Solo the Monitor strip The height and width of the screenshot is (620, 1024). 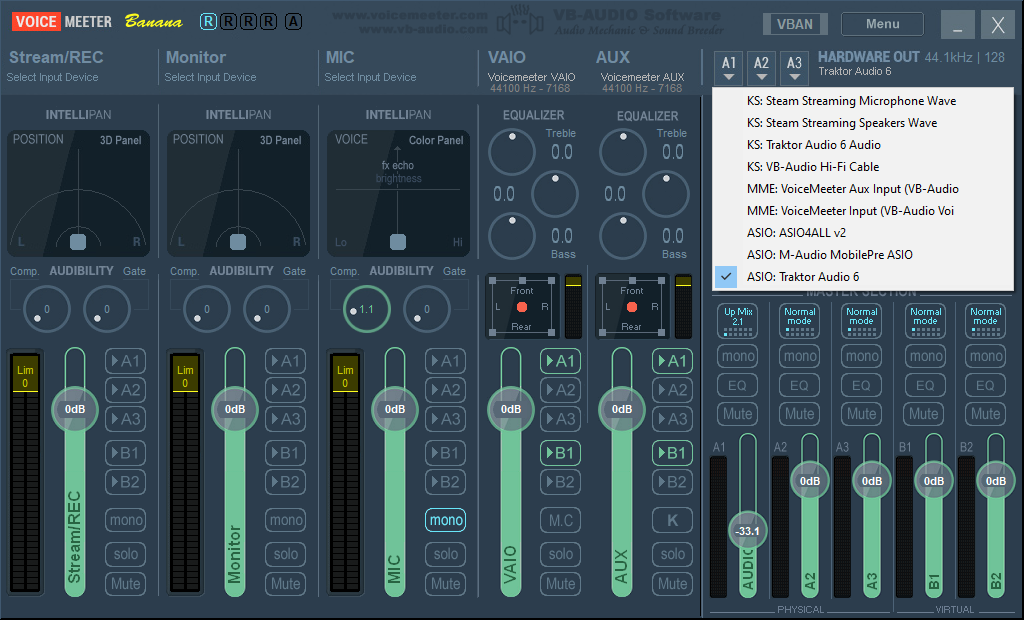click(x=285, y=554)
